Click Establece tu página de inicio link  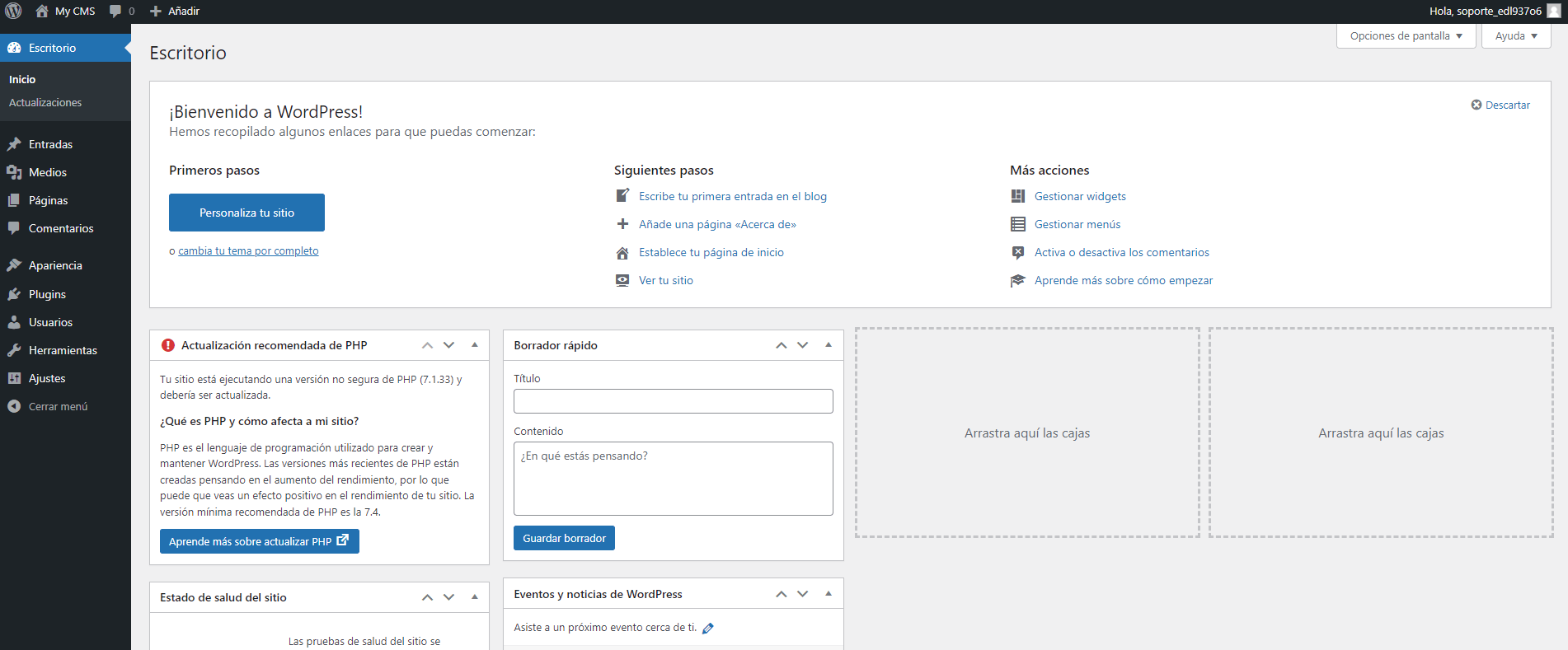pos(711,252)
